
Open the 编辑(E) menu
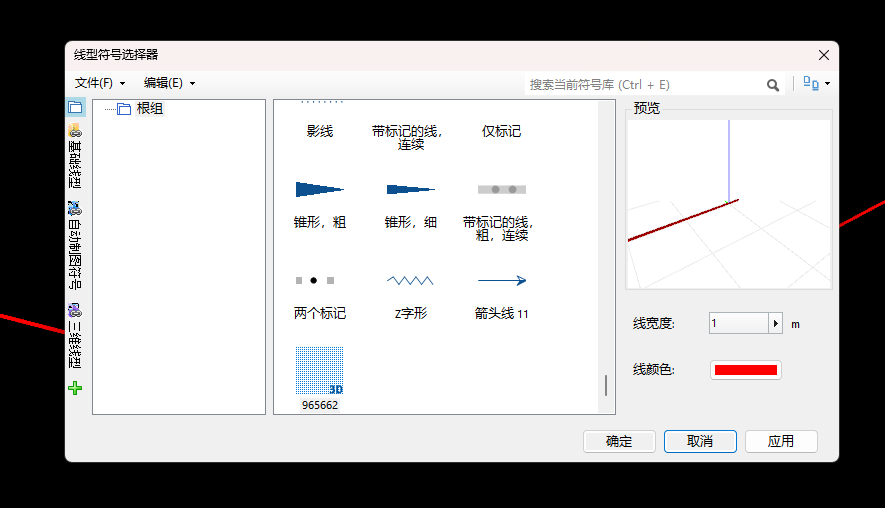point(168,83)
